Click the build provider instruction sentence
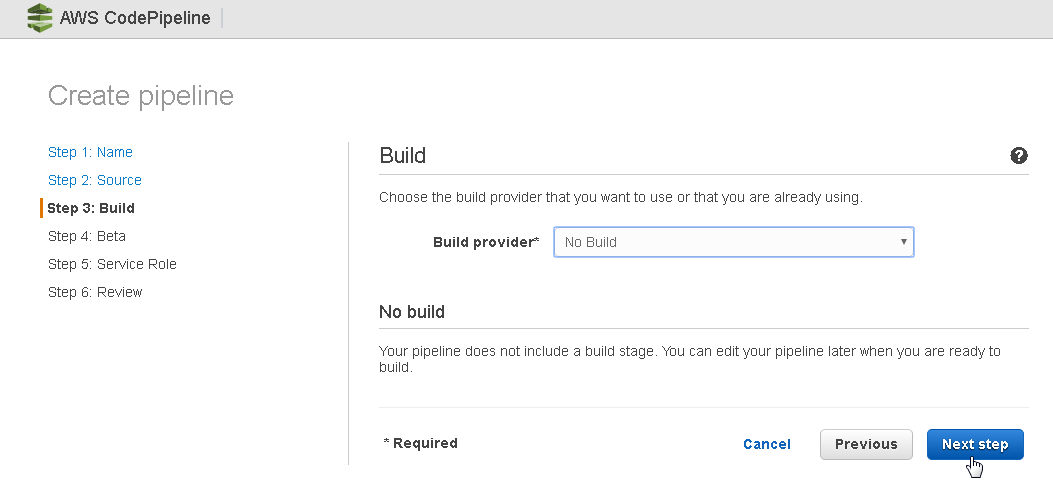The image size is (1053, 487). 621,197
